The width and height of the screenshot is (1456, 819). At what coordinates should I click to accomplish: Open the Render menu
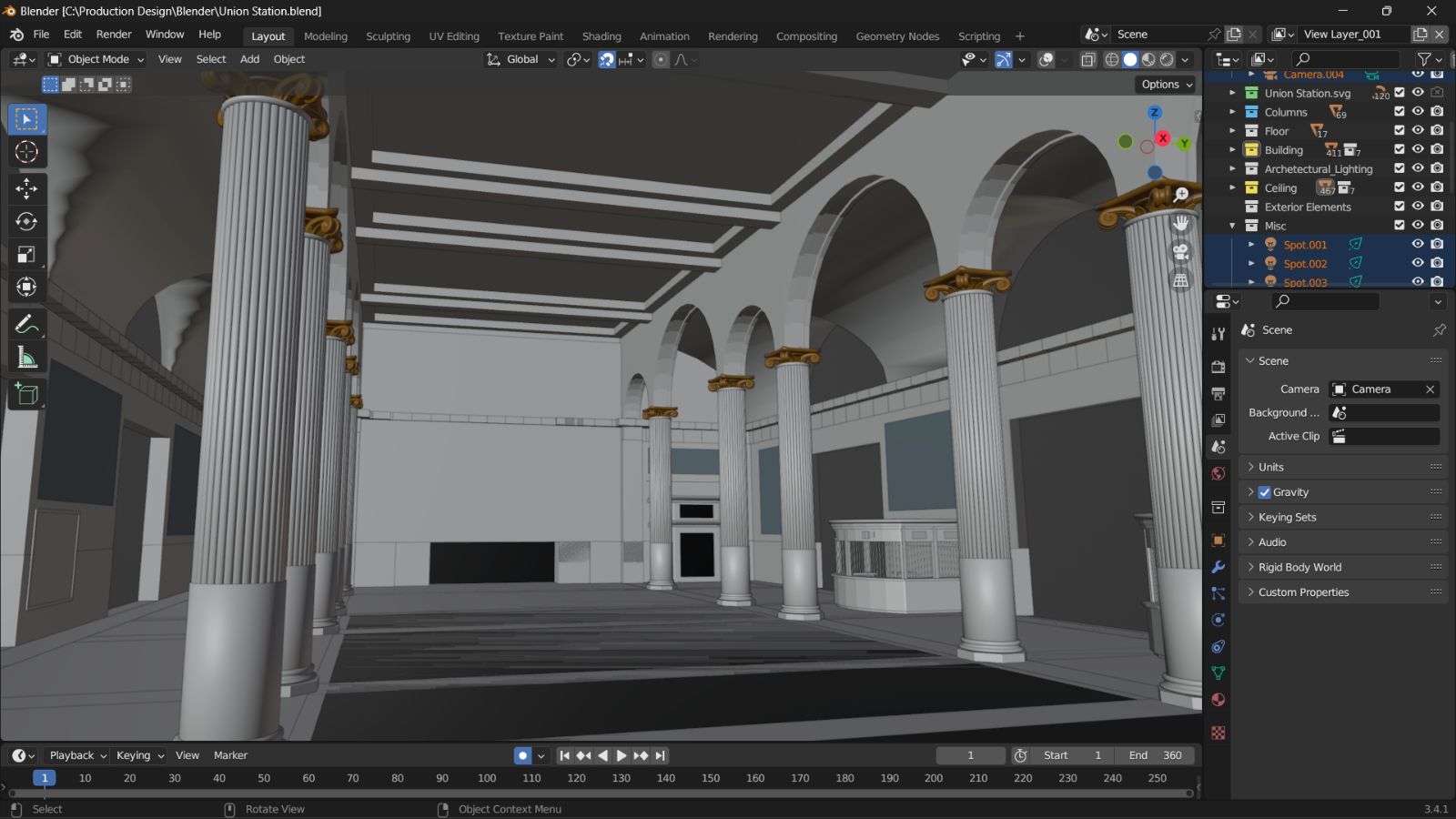pyautogui.click(x=114, y=35)
